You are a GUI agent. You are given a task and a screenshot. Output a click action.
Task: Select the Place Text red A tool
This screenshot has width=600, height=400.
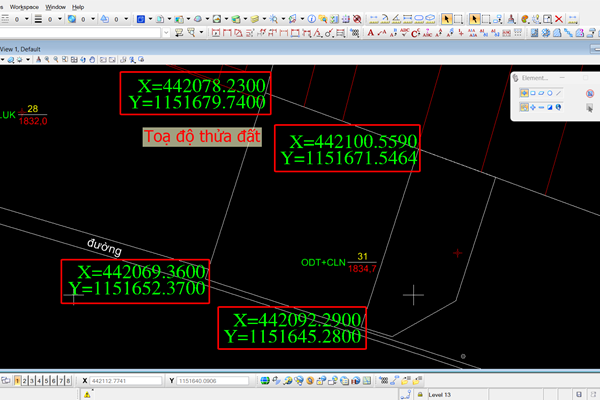point(370,33)
